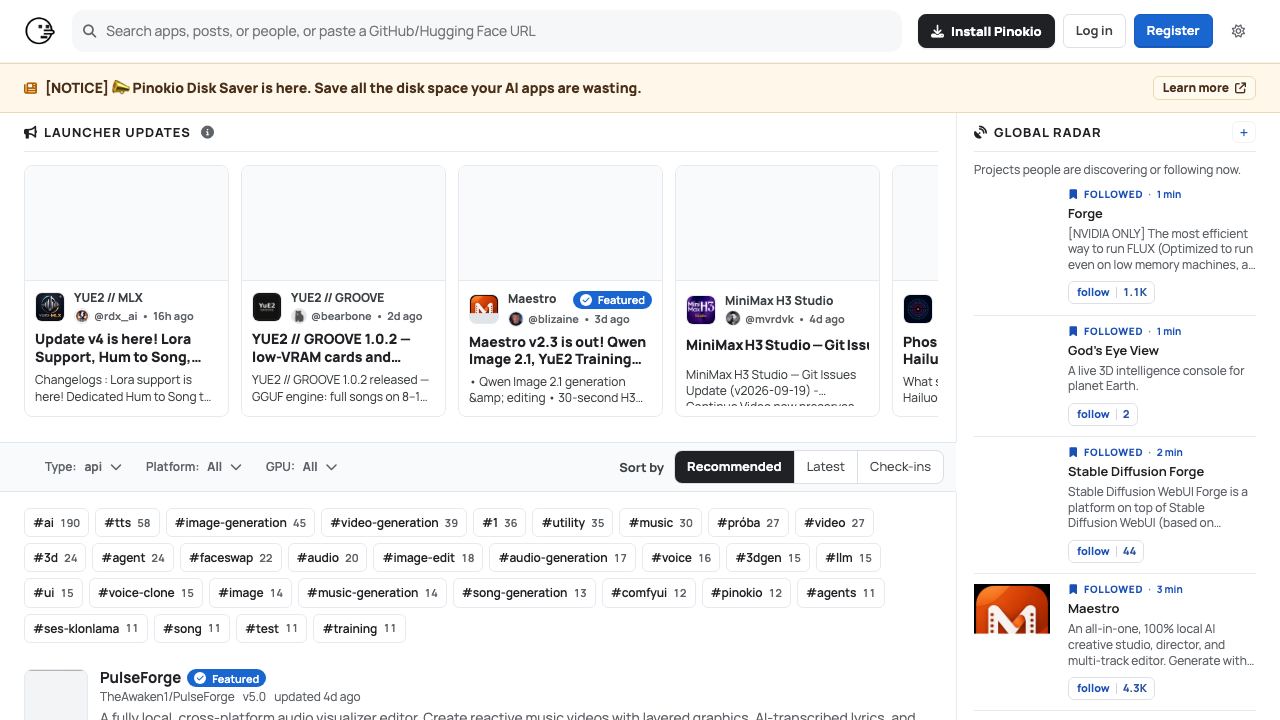Open Forge title in Global Radar
This screenshot has height=720, width=1280.
pyautogui.click(x=1085, y=214)
